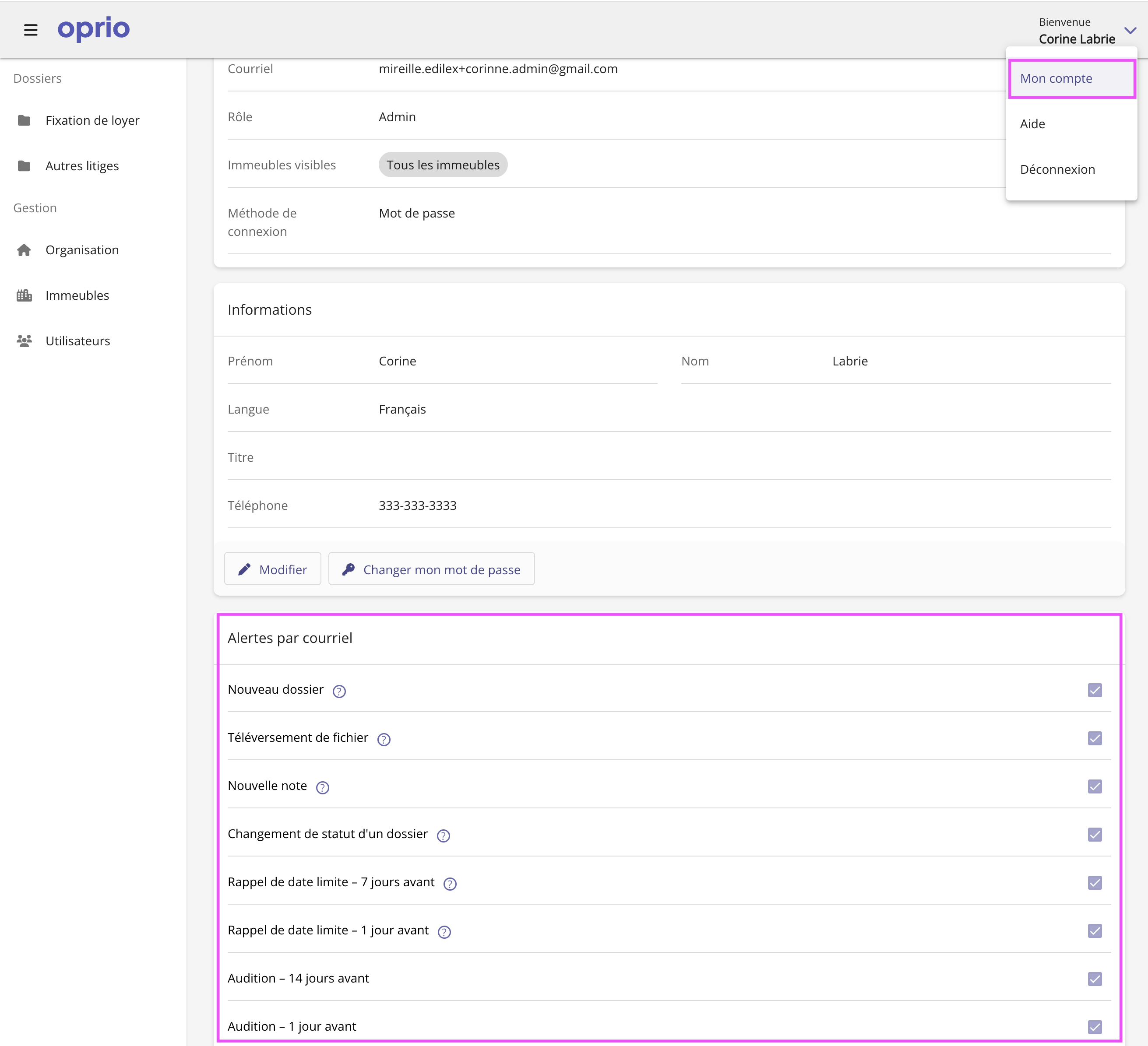Collapse the Corine Labrie user dropdown
This screenshot has height=1046, width=1148.
click(1130, 31)
